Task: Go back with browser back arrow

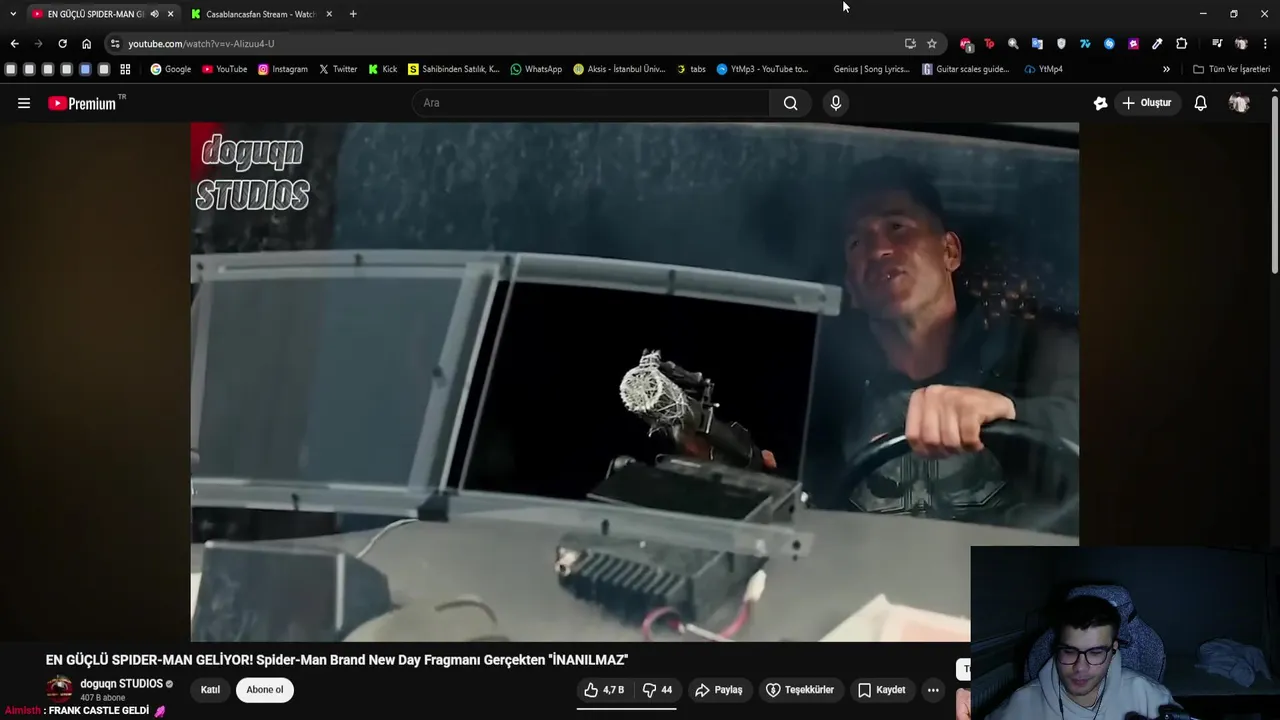Action: click(x=14, y=44)
